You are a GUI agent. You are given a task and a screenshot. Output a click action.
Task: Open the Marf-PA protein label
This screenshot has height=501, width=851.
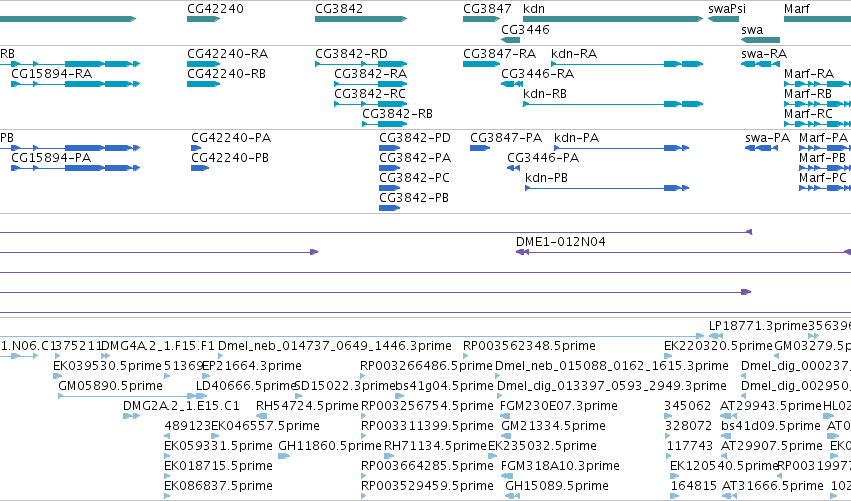pos(823,138)
